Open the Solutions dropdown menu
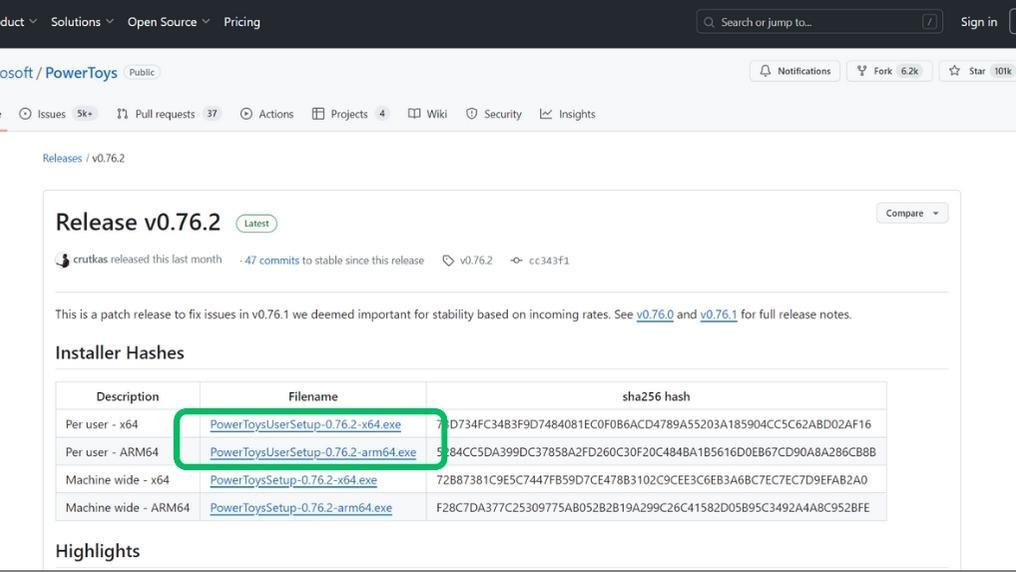The image size is (1016, 572). [x=82, y=22]
